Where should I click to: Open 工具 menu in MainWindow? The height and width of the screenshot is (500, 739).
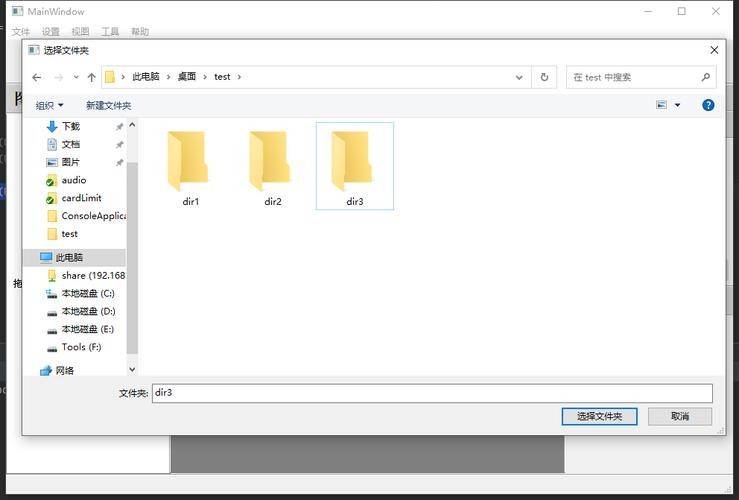110,32
